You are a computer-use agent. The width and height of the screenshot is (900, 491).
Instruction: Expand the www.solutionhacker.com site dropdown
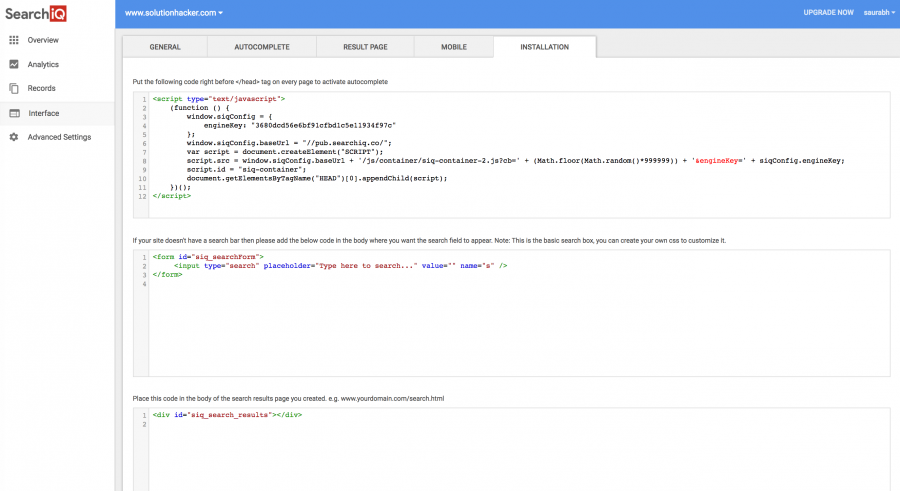point(174,13)
